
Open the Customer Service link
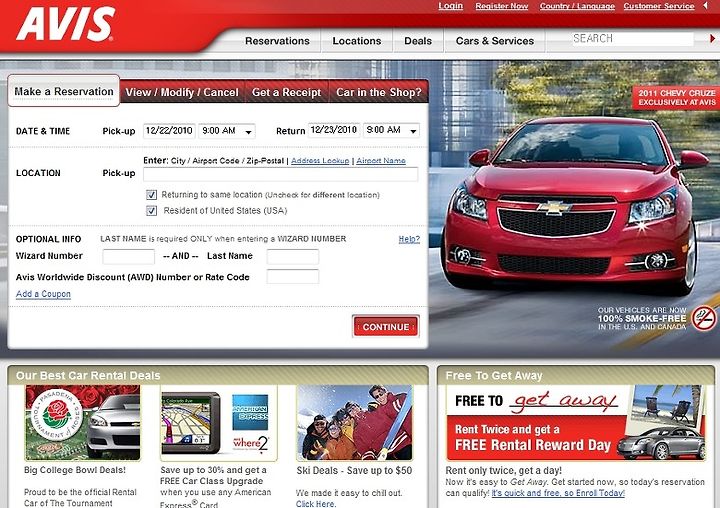pyautogui.click(x=658, y=6)
